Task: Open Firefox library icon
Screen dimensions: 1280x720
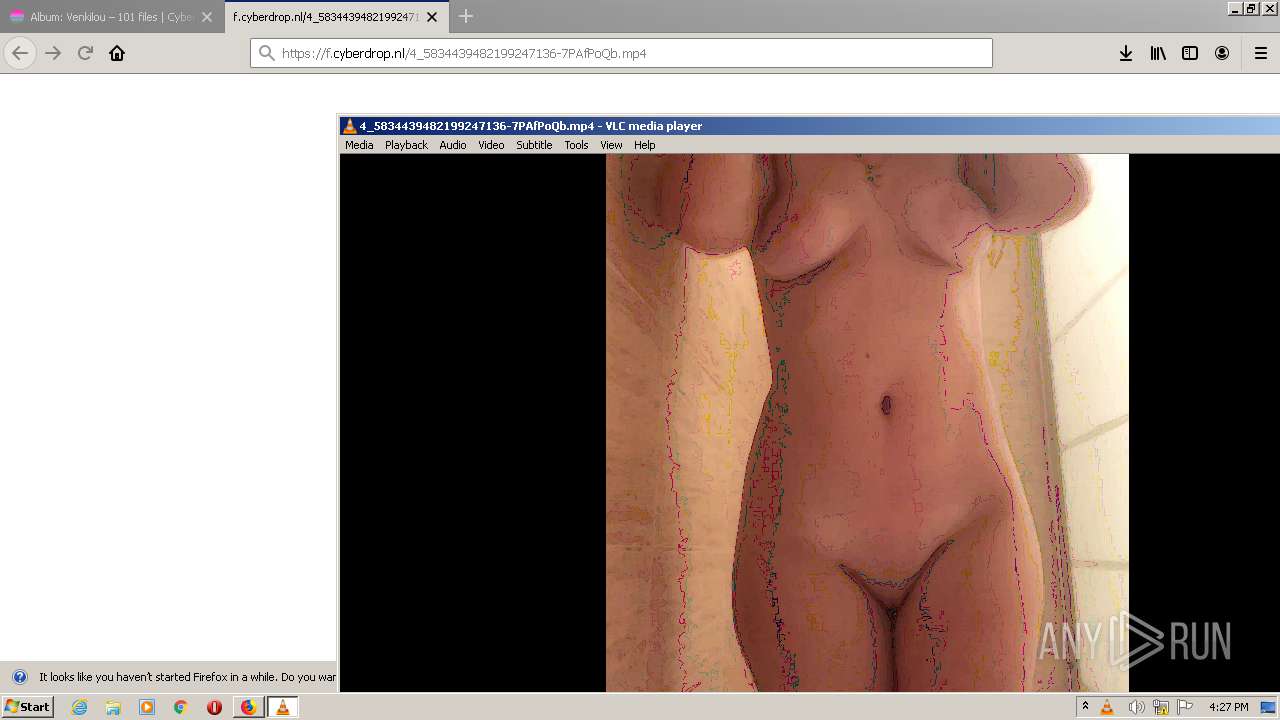Action: [1158, 53]
